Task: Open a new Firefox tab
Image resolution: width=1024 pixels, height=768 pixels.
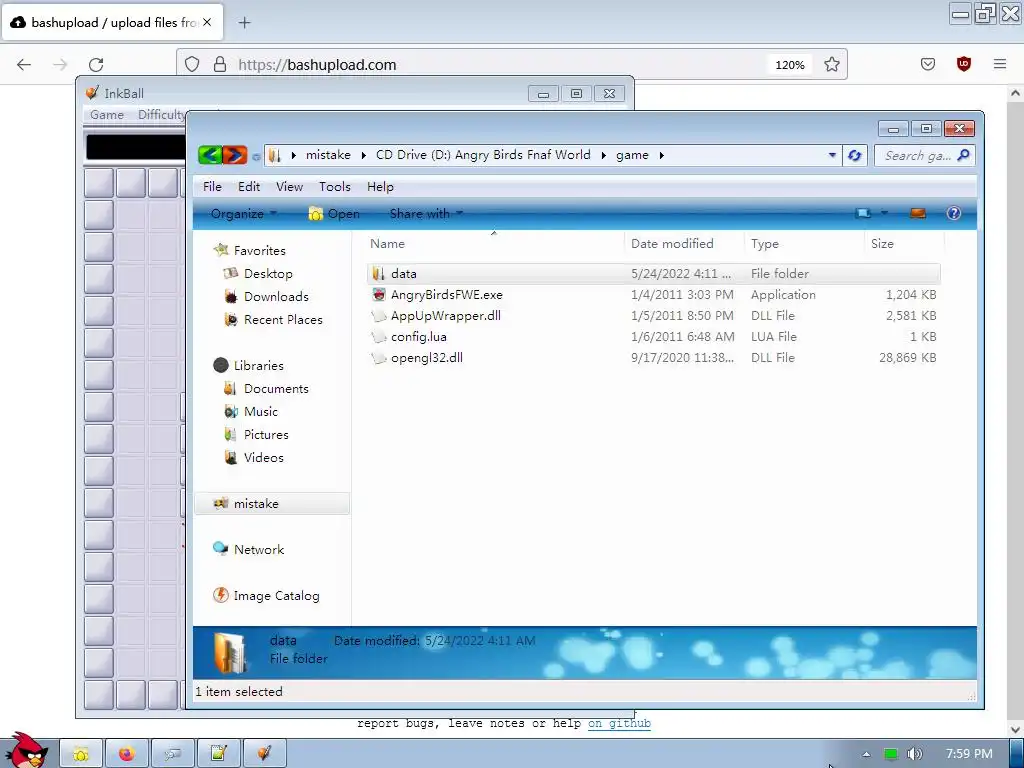Action: coord(244,23)
